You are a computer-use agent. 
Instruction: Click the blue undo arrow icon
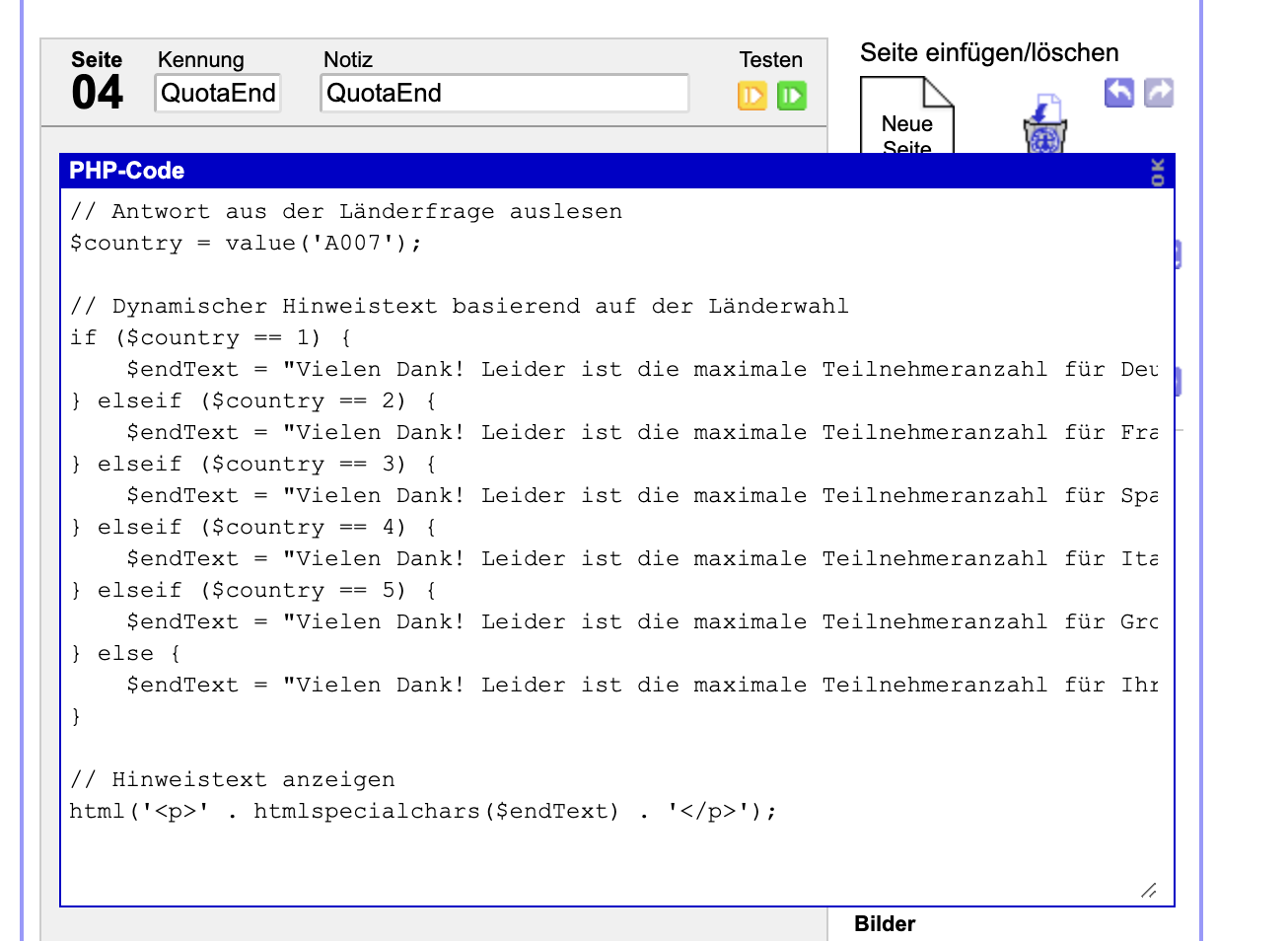point(1119,93)
